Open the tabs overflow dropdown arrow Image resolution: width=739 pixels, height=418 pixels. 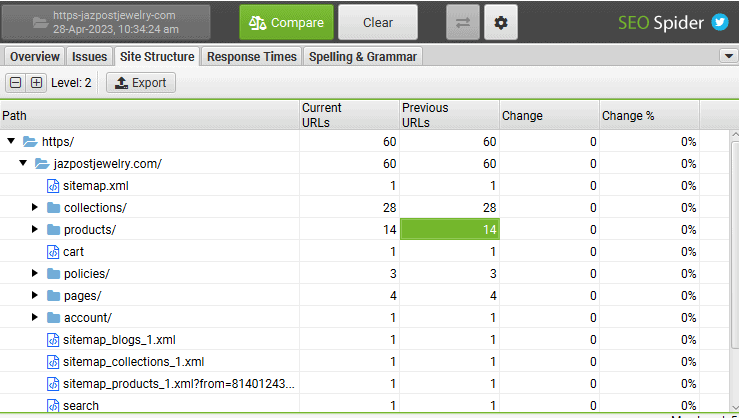pyautogui.click(x=729, y=56)
